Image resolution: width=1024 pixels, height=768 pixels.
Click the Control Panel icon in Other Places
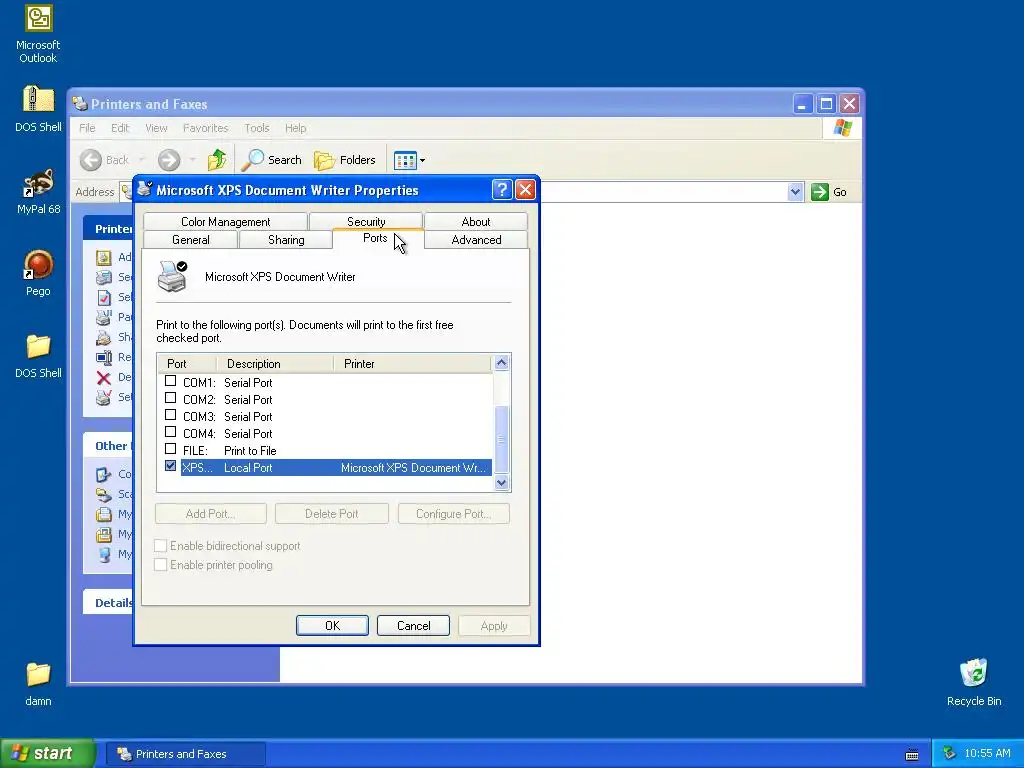tap(103, 474)
